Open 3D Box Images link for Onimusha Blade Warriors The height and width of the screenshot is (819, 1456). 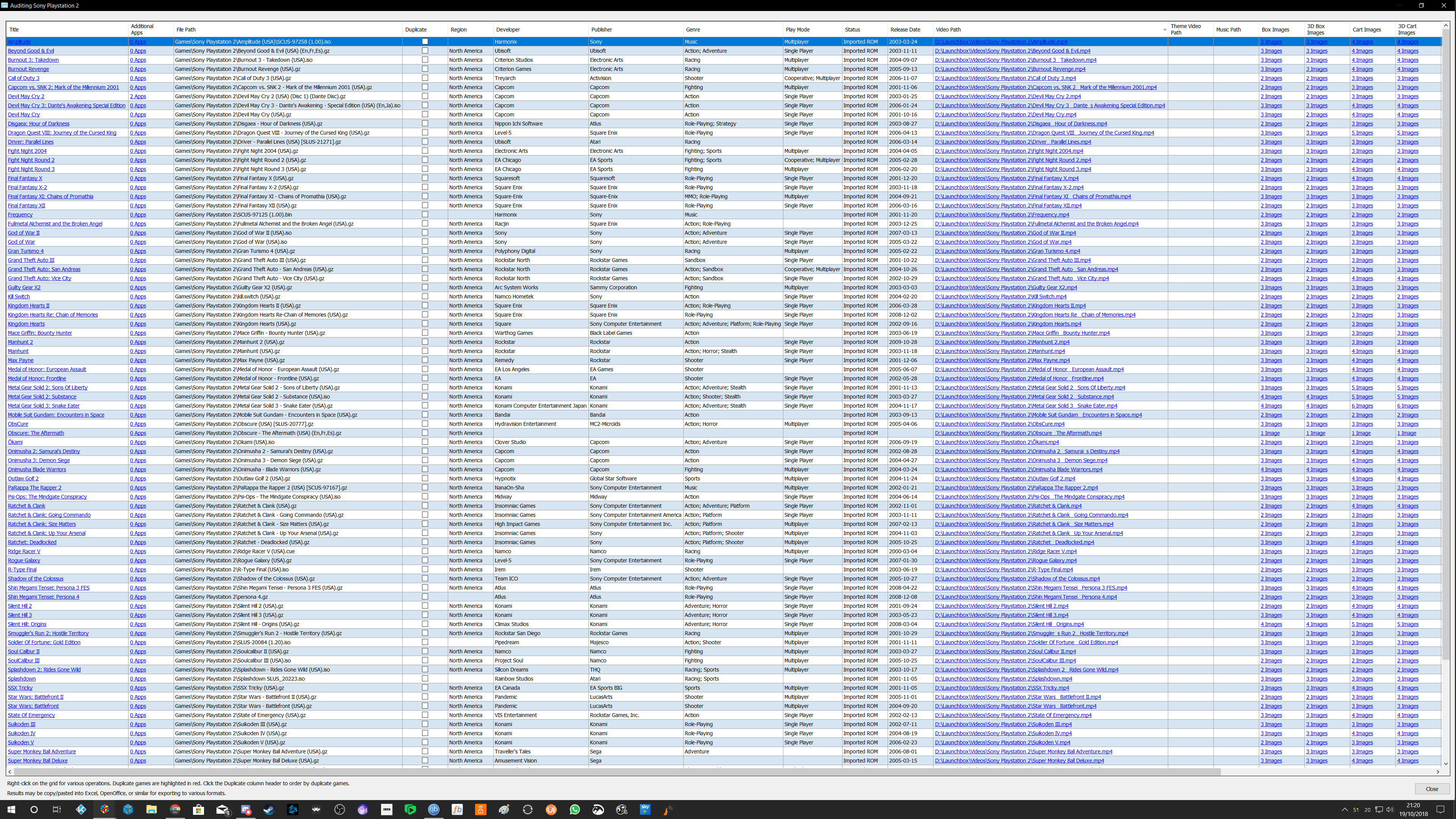[x=1316, y=469]
